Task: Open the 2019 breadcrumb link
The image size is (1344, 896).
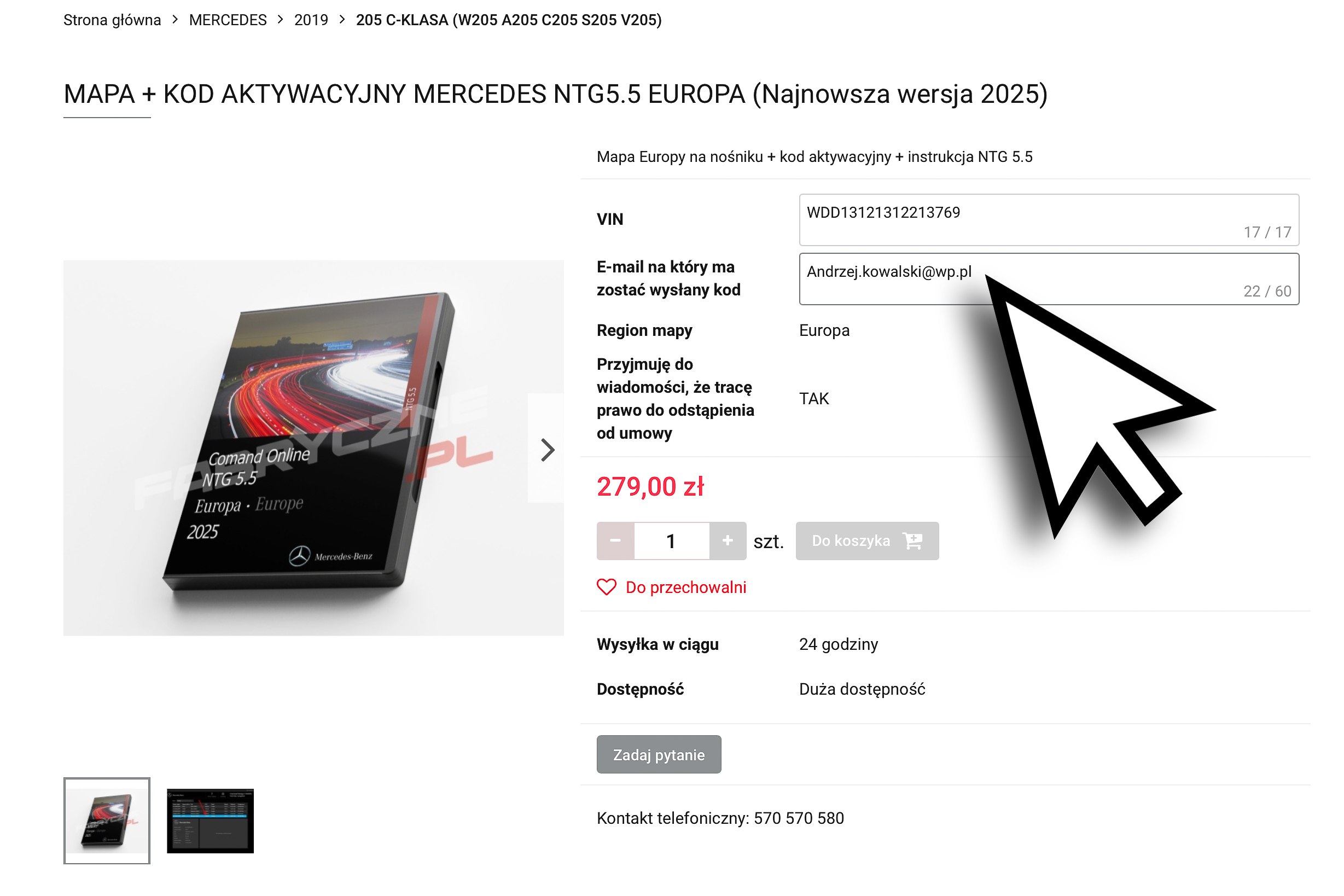Action: [311, 20]
